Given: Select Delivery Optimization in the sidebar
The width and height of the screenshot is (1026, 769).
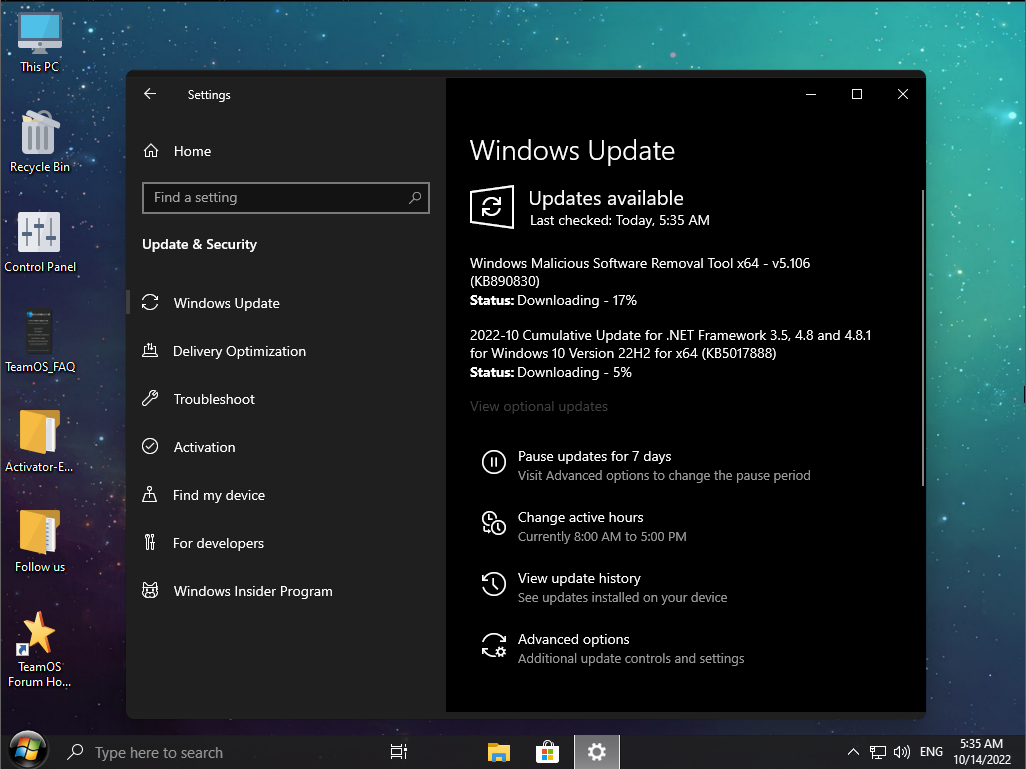Looking at the screenshot, I should pos(239,351).
